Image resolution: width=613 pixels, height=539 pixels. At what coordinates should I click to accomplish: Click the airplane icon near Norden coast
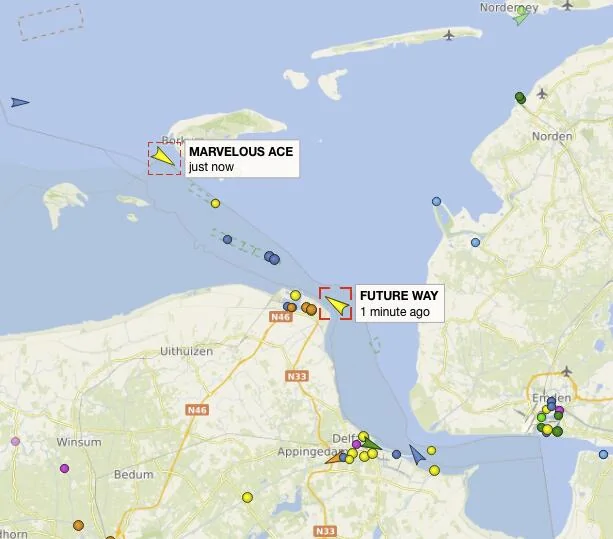[542, 93]
